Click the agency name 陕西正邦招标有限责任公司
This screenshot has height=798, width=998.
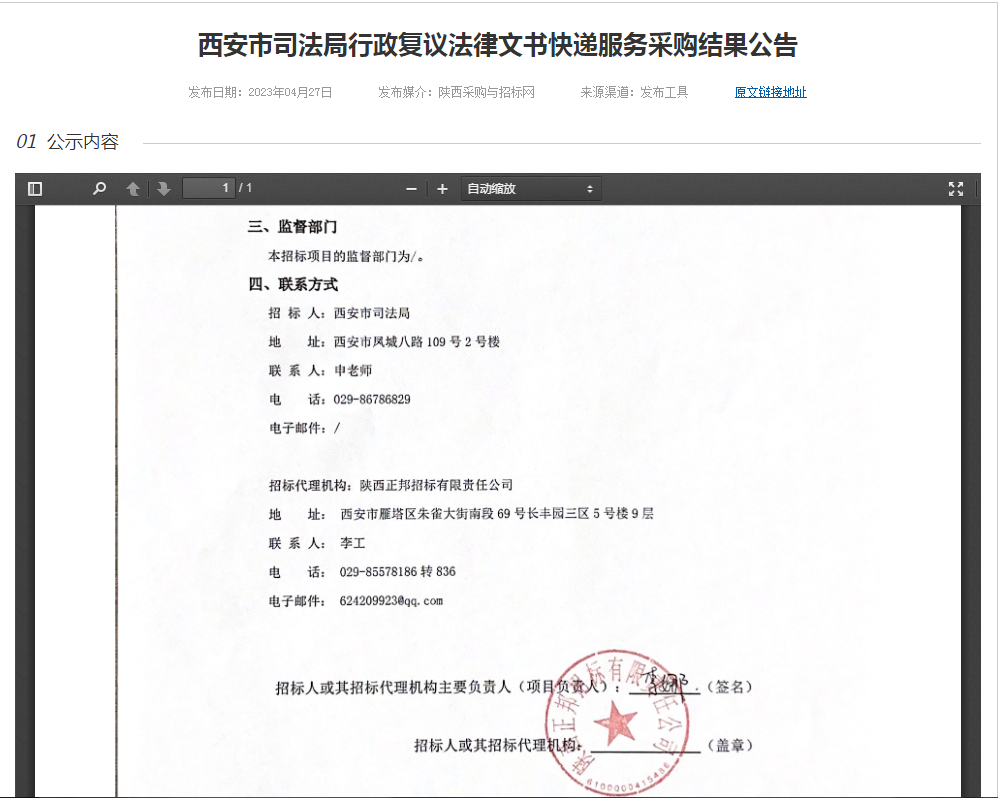436,485
